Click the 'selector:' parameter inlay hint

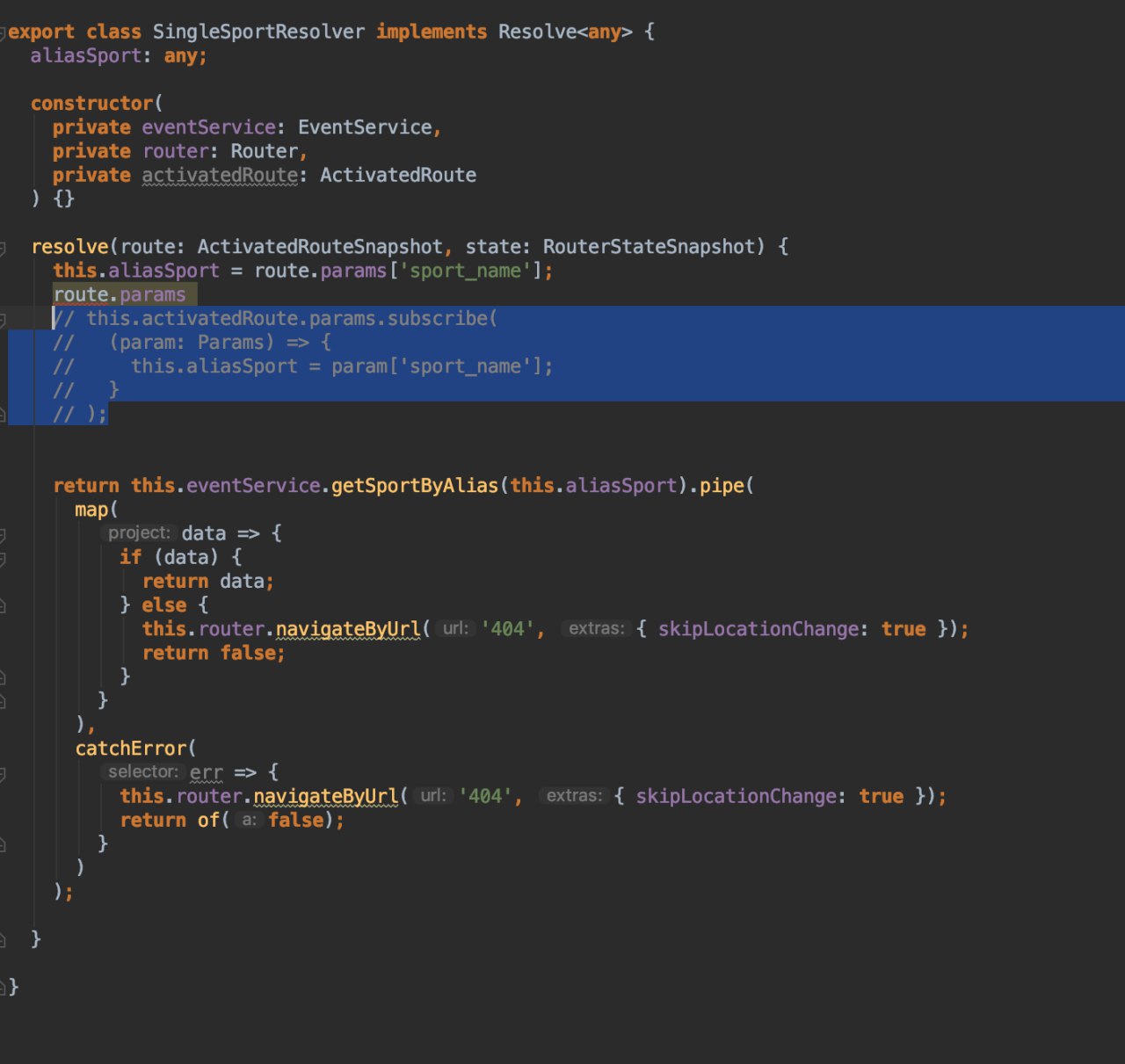pyautogui.click(x=143, y=772)
